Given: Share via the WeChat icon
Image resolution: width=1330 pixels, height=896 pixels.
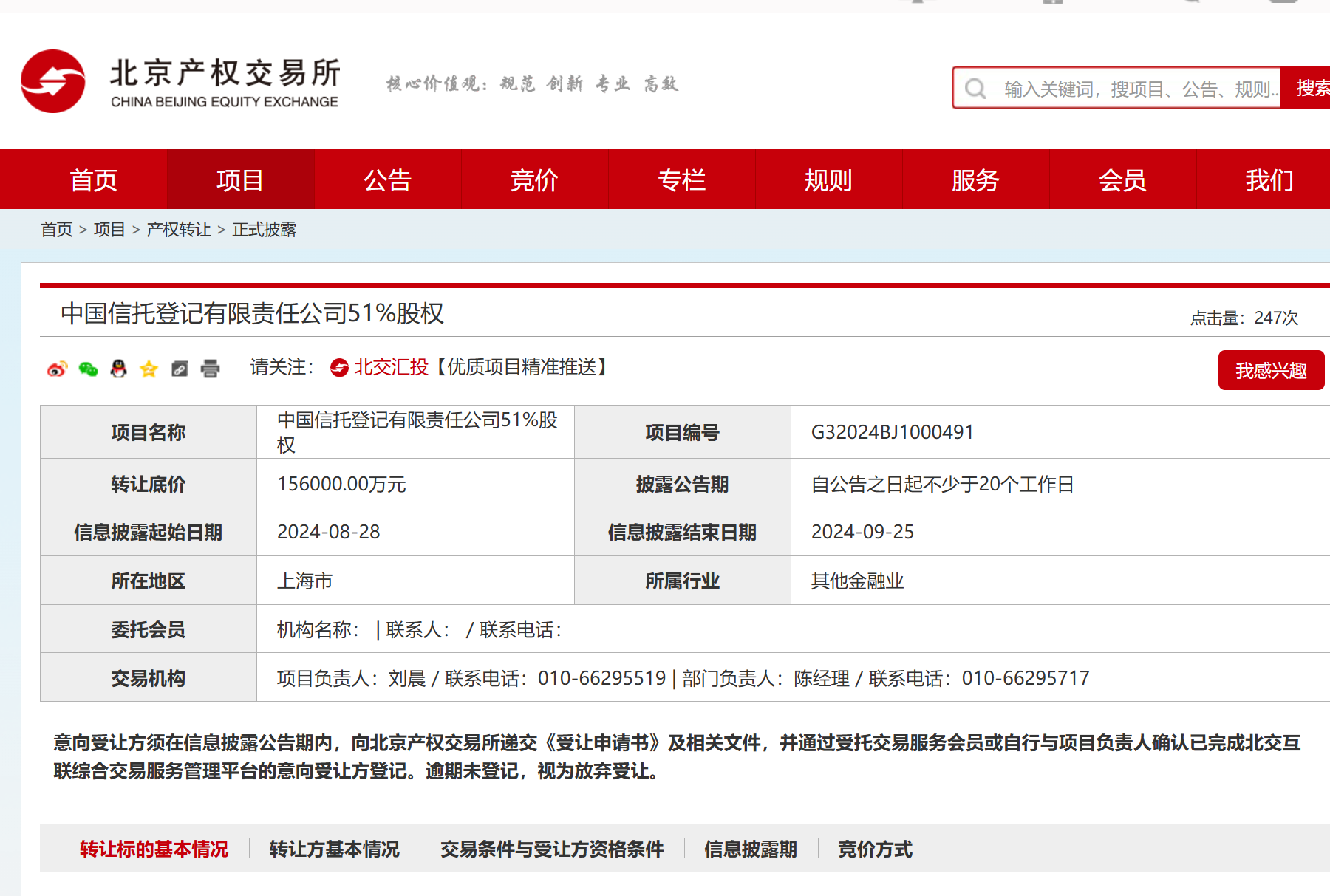Looking at the screenshot, I should coord(88,369).
